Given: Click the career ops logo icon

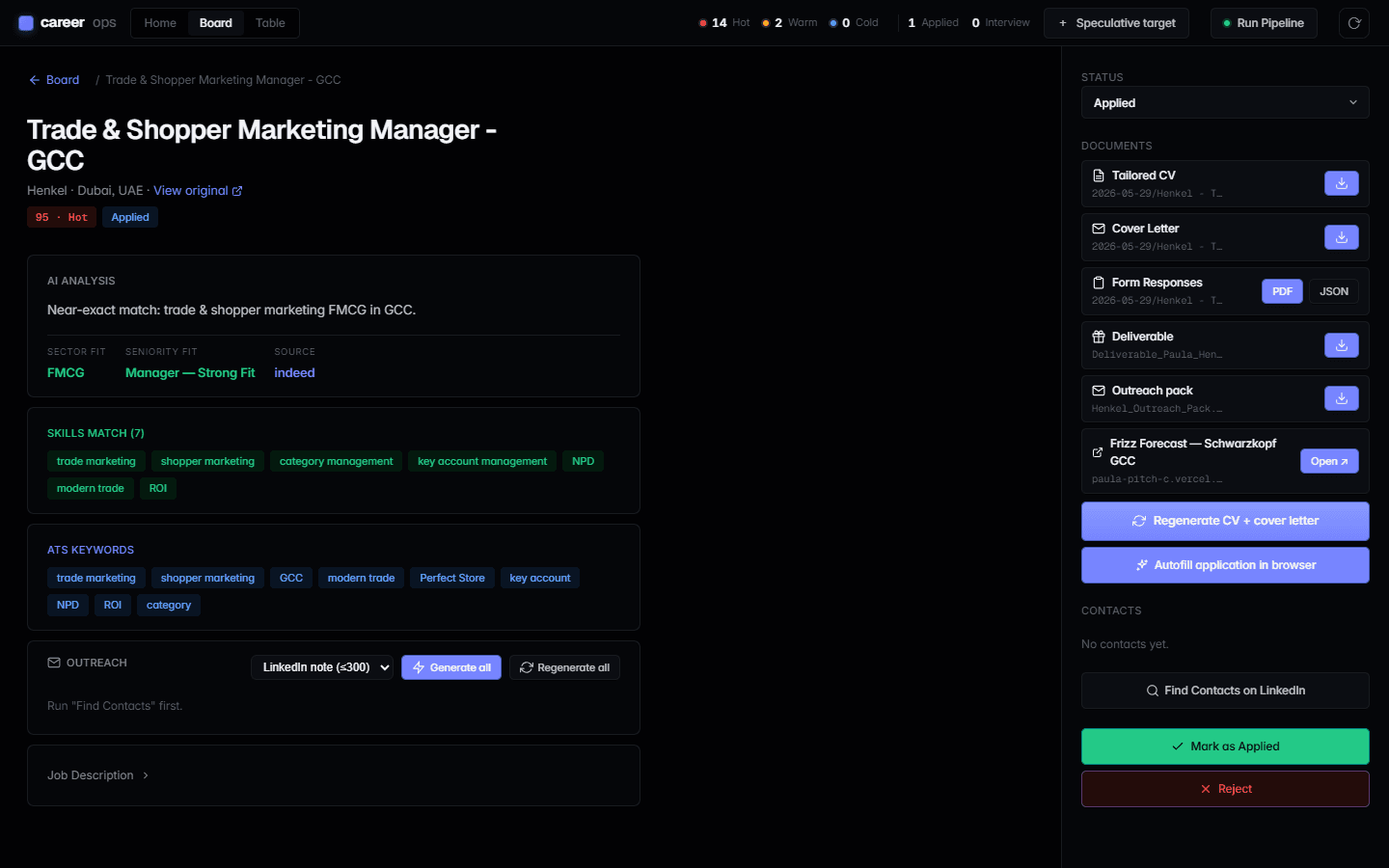Looking at the screenshot, I should [26, 23].
